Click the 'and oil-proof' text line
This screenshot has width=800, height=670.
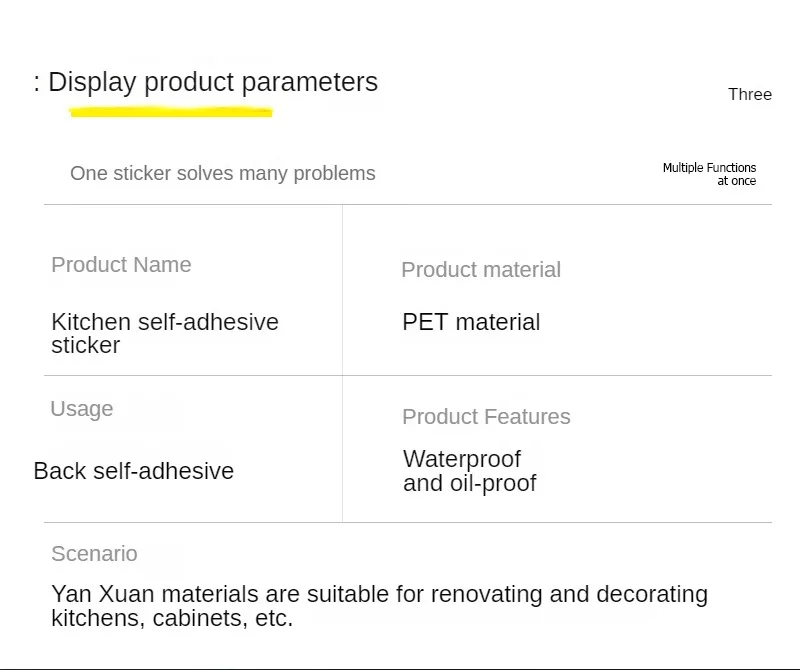470,484
